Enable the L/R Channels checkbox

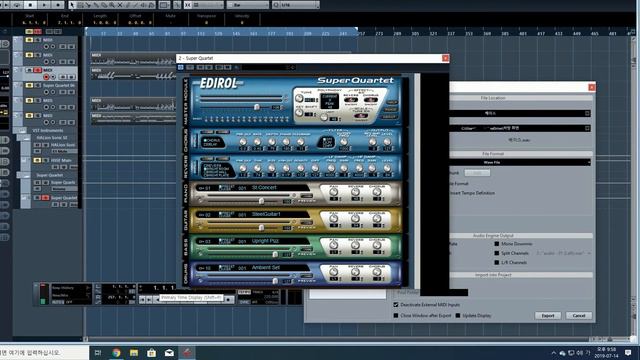point(497,262)
